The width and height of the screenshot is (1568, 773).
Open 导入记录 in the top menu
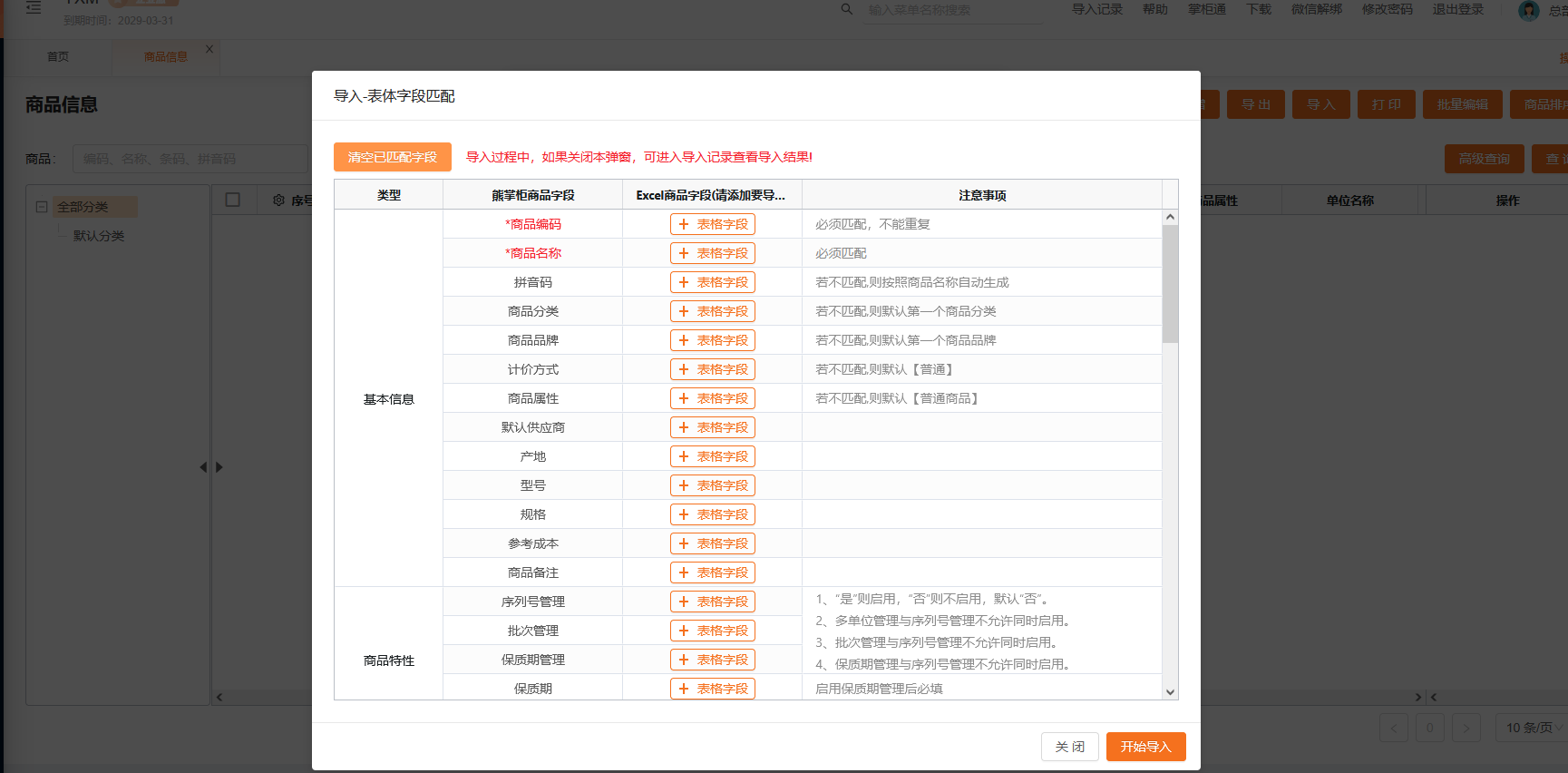(1097, 9)
